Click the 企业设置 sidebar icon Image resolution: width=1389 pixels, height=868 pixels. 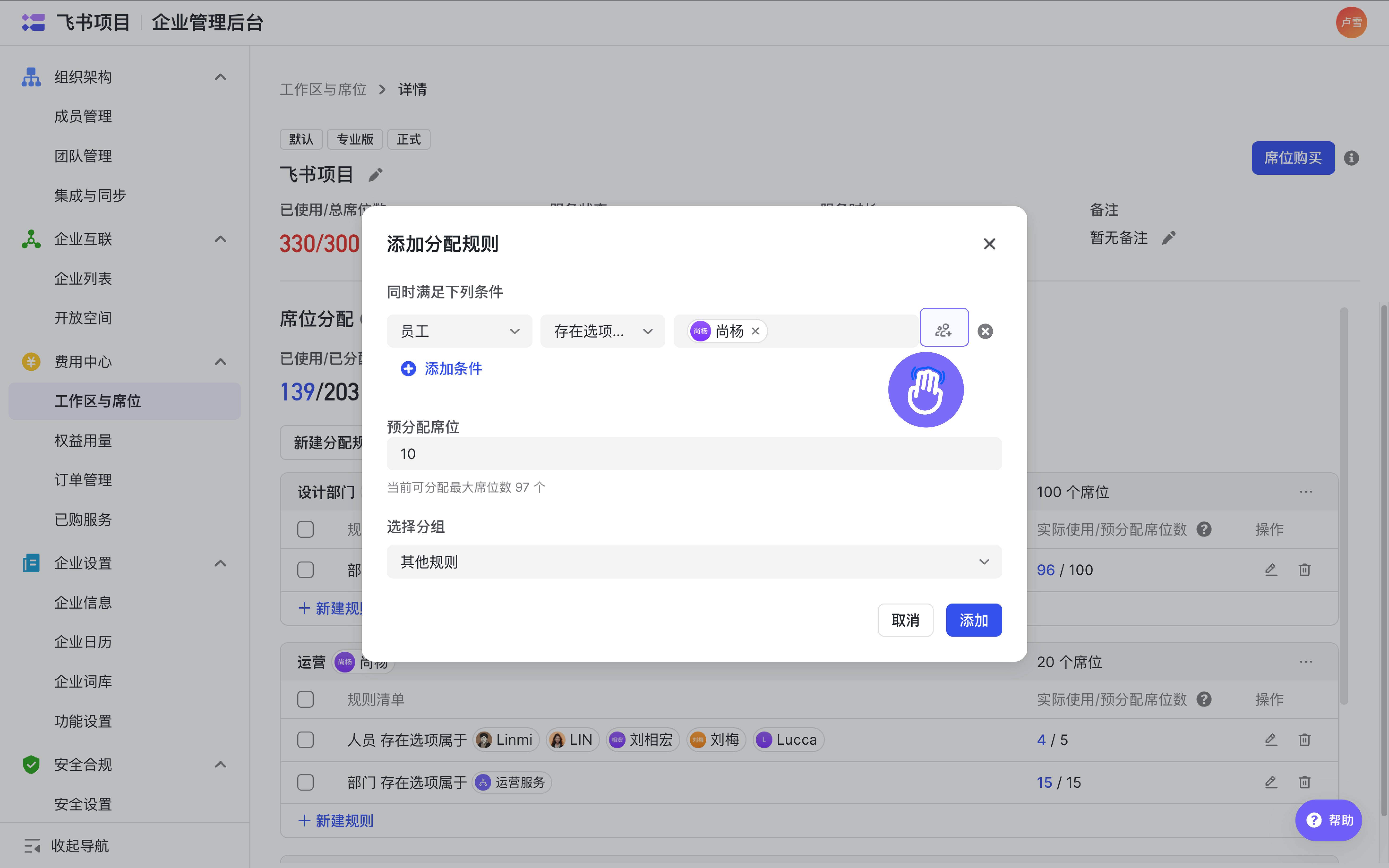pyautogui.click(x=31, y=563)
